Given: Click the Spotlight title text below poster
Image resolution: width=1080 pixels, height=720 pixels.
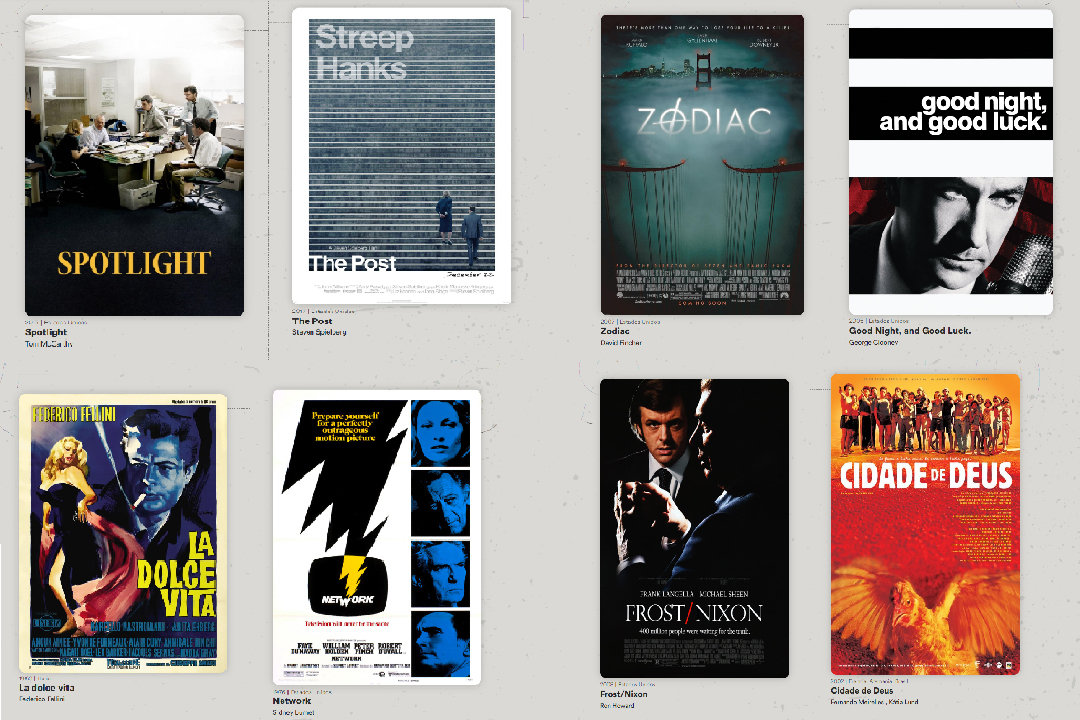Looking at the screenshot, I should point(46,332).
